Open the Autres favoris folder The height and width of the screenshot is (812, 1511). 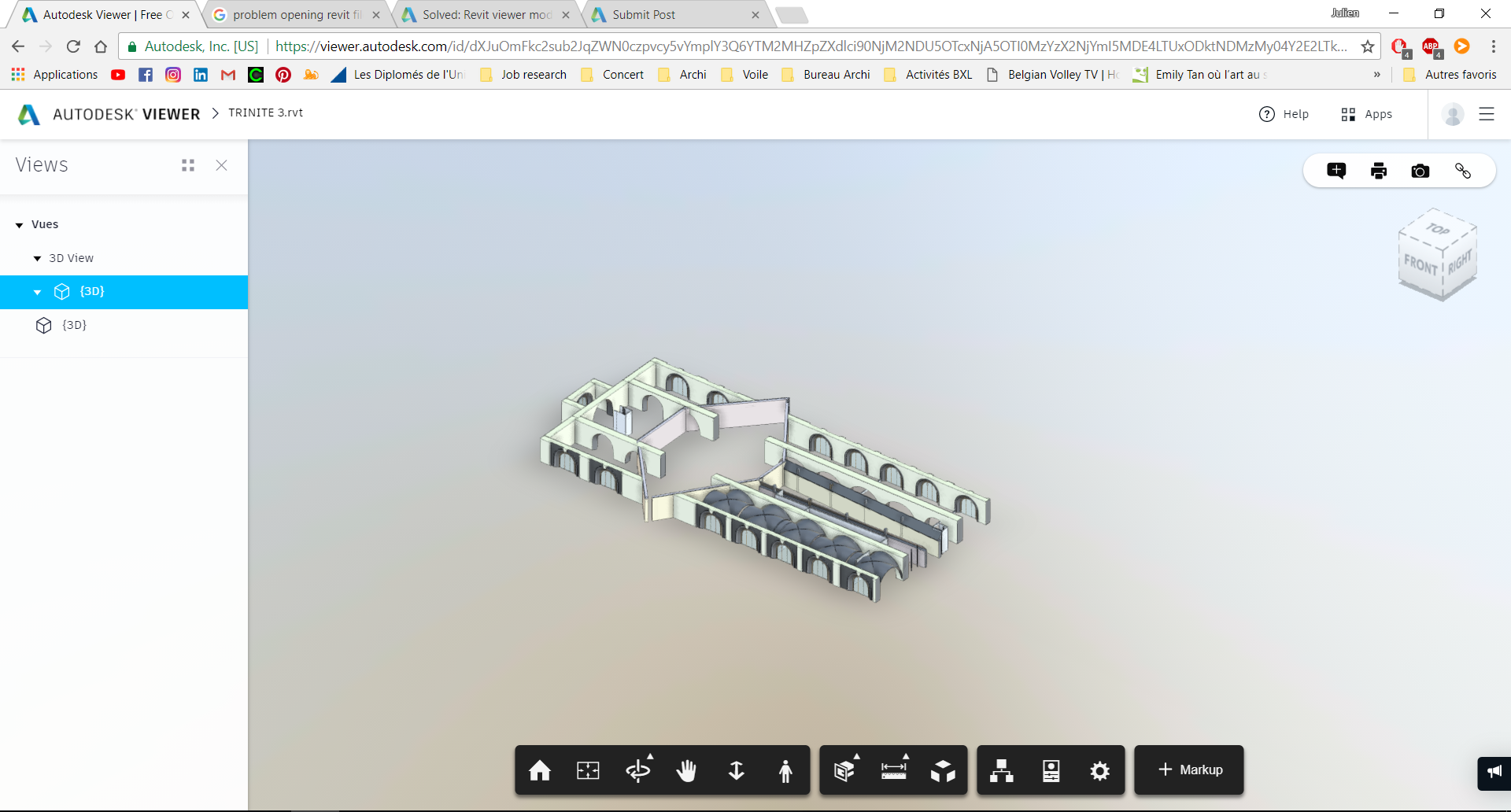tap(1450, 75)
